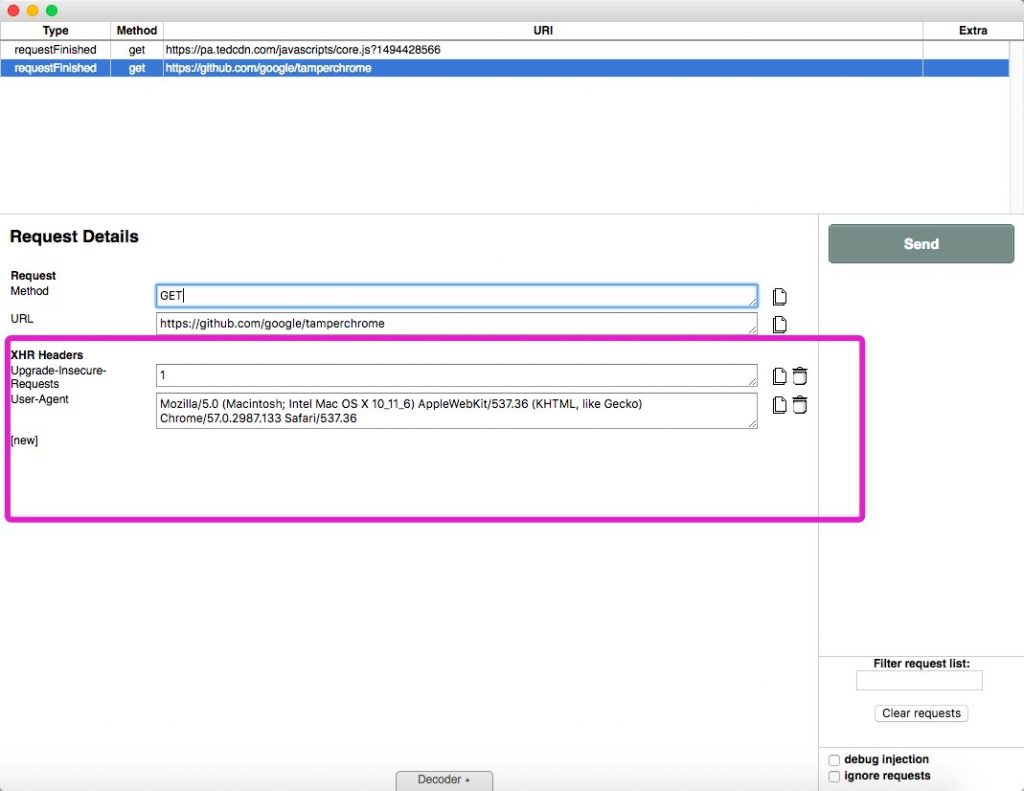
Task: Toggle the ignore requests checkbox
Action: click(x=835, y=776)
